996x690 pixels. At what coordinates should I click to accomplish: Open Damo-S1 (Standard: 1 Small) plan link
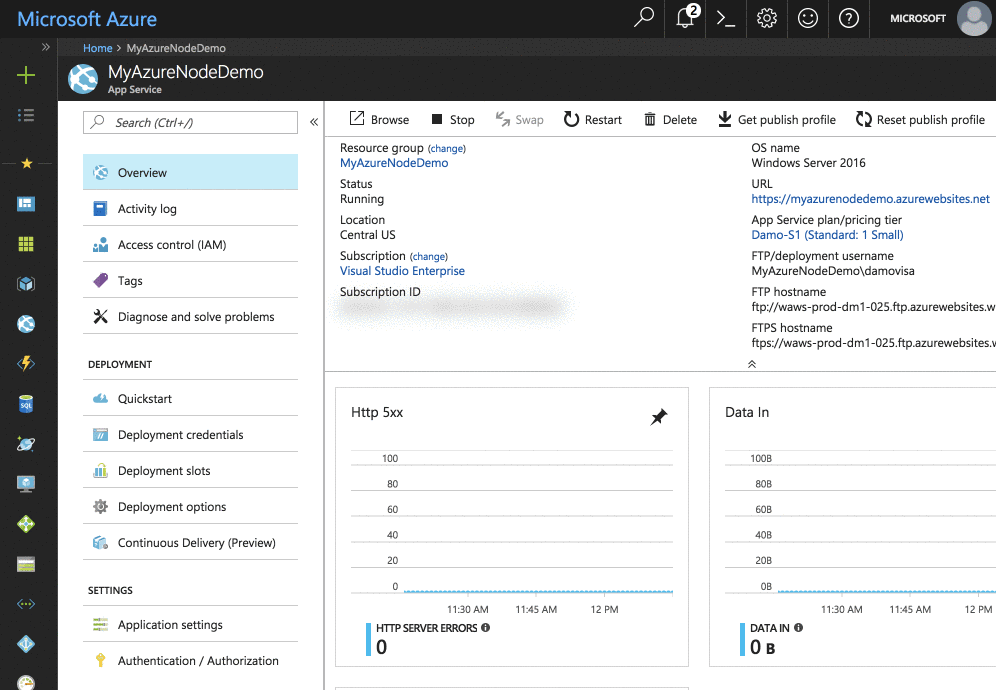(x=827, y=235)
